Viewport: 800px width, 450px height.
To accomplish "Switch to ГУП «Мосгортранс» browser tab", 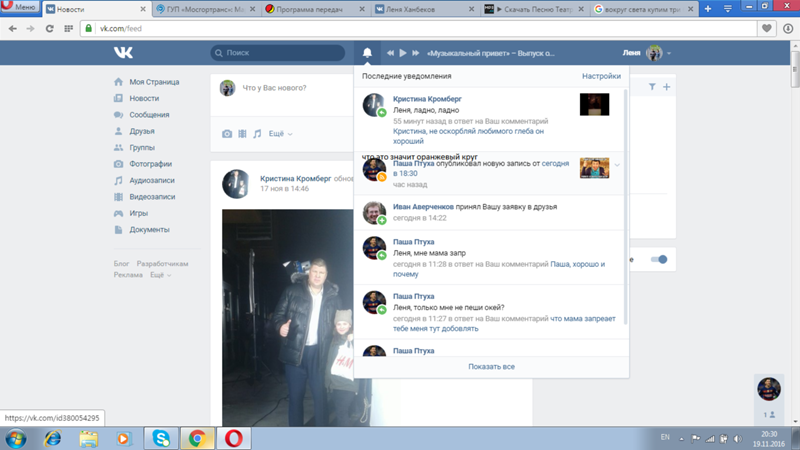I will tap(206, 9).
